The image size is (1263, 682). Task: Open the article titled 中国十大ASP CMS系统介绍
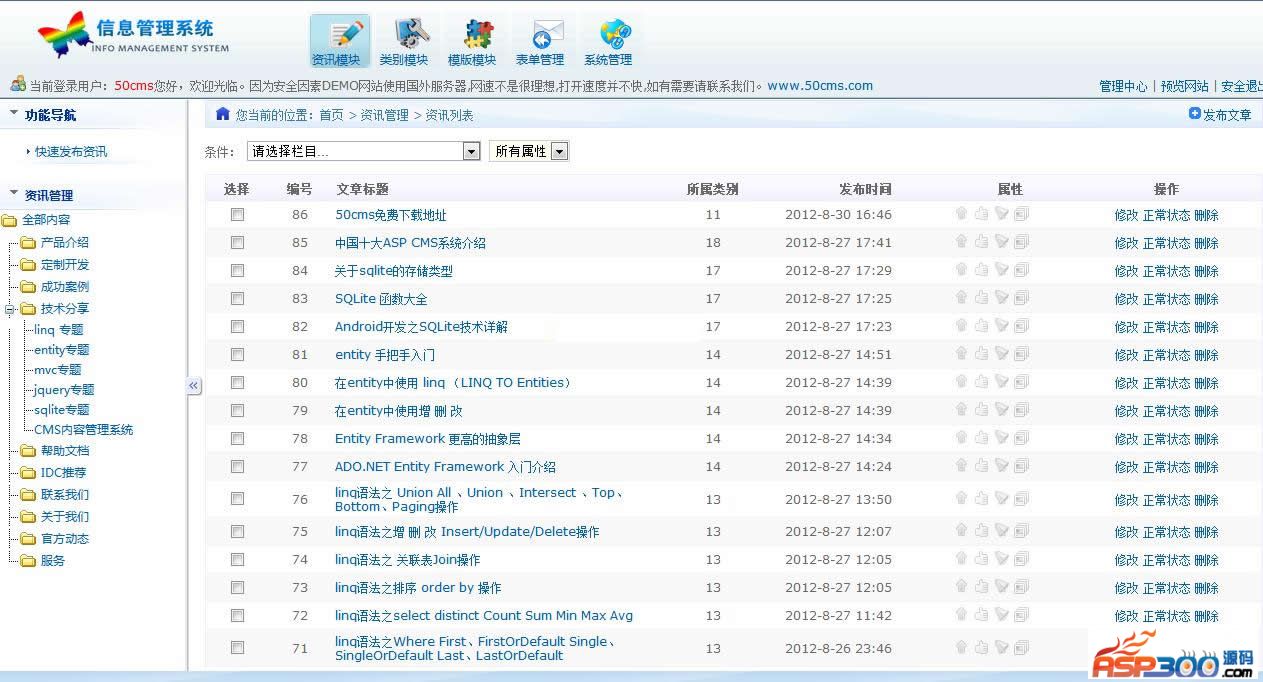pyautogui.click(x=410, y=243)
